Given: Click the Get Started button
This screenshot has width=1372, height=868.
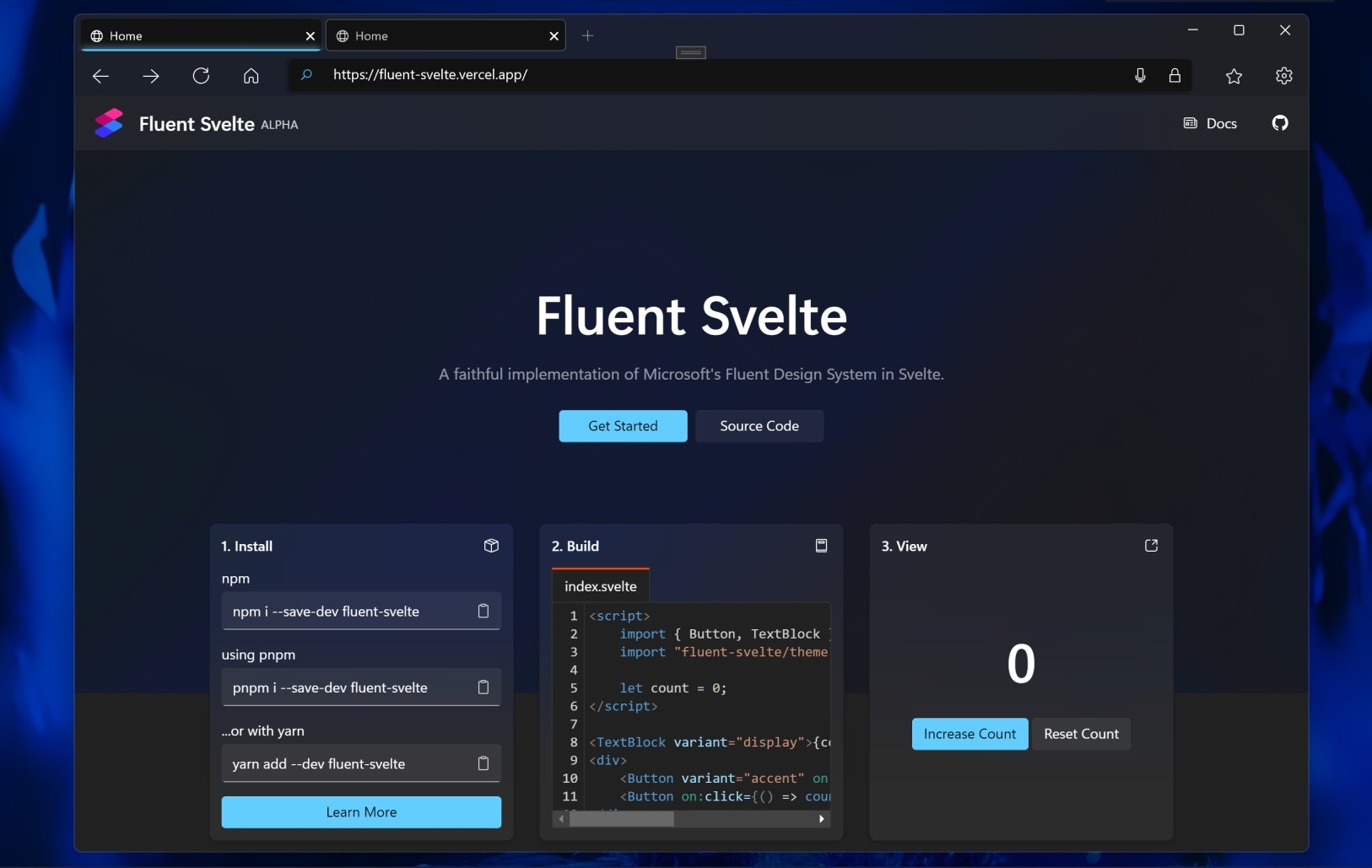Looking at the screenshot, I should [623, 426].
